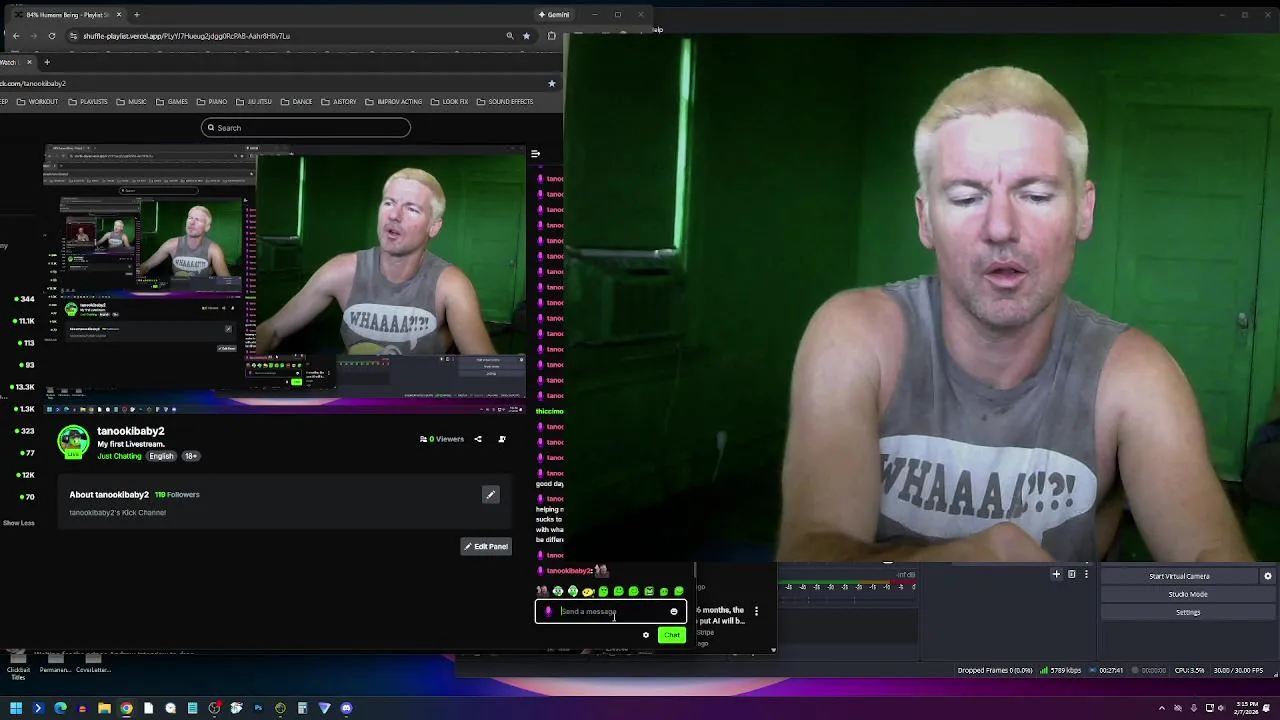Open the emoji picker in chat input

pyautogui.click(x=674, y=612)
